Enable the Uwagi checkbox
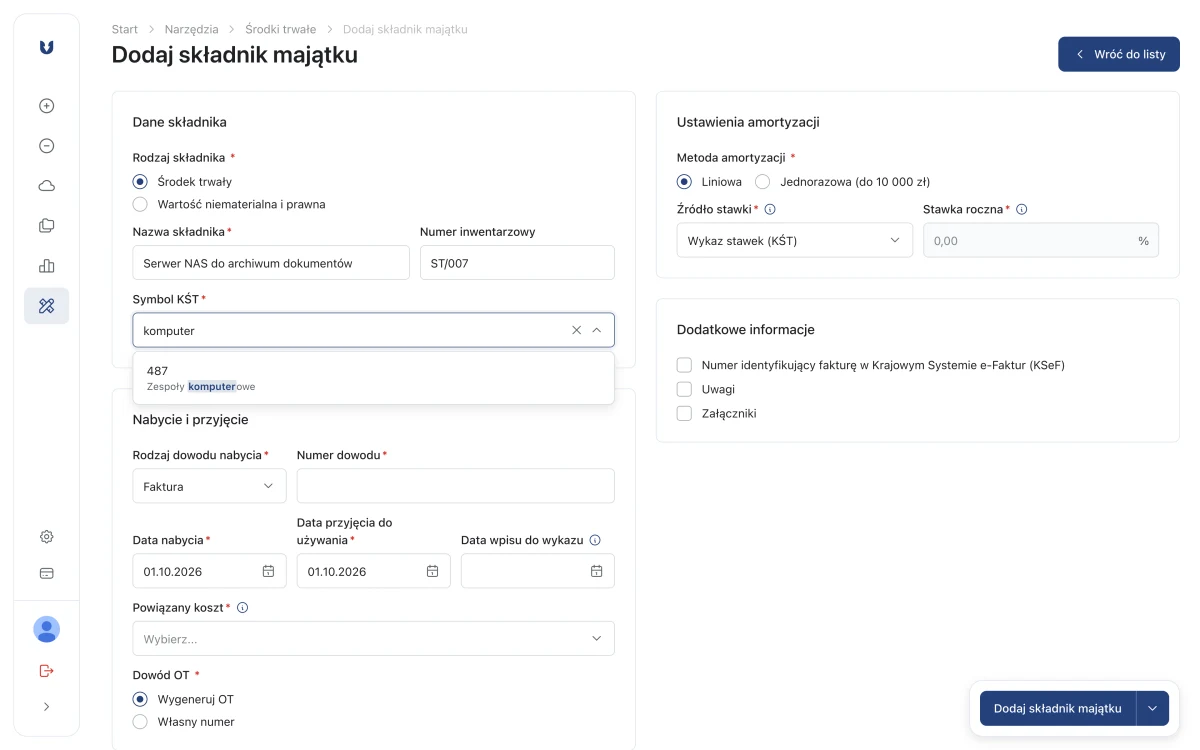 coord(684,389)
